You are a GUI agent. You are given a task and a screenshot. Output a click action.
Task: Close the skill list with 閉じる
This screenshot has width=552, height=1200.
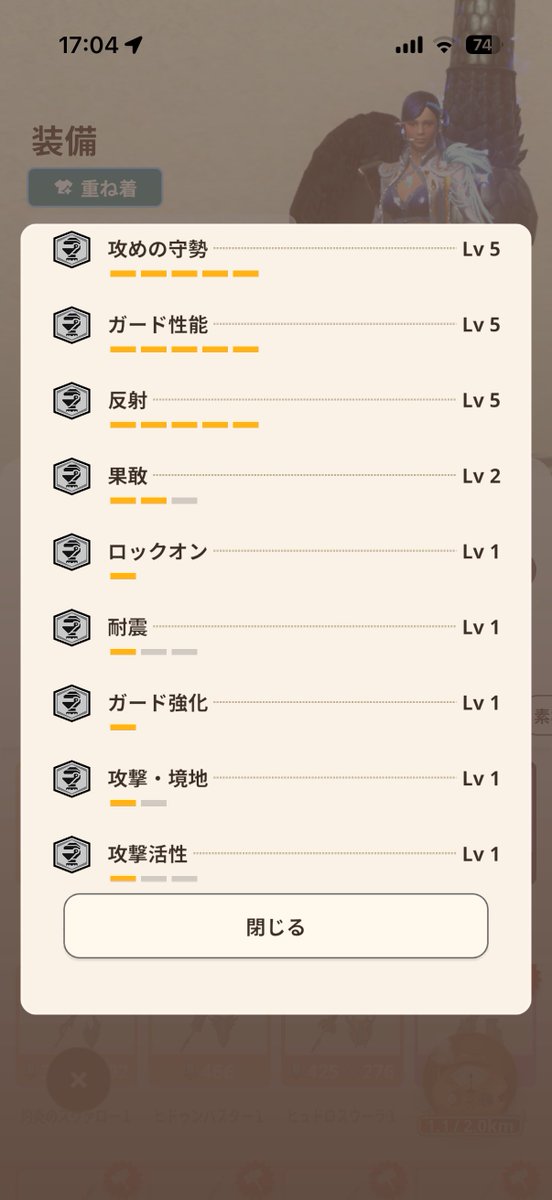tap(276, 927)
